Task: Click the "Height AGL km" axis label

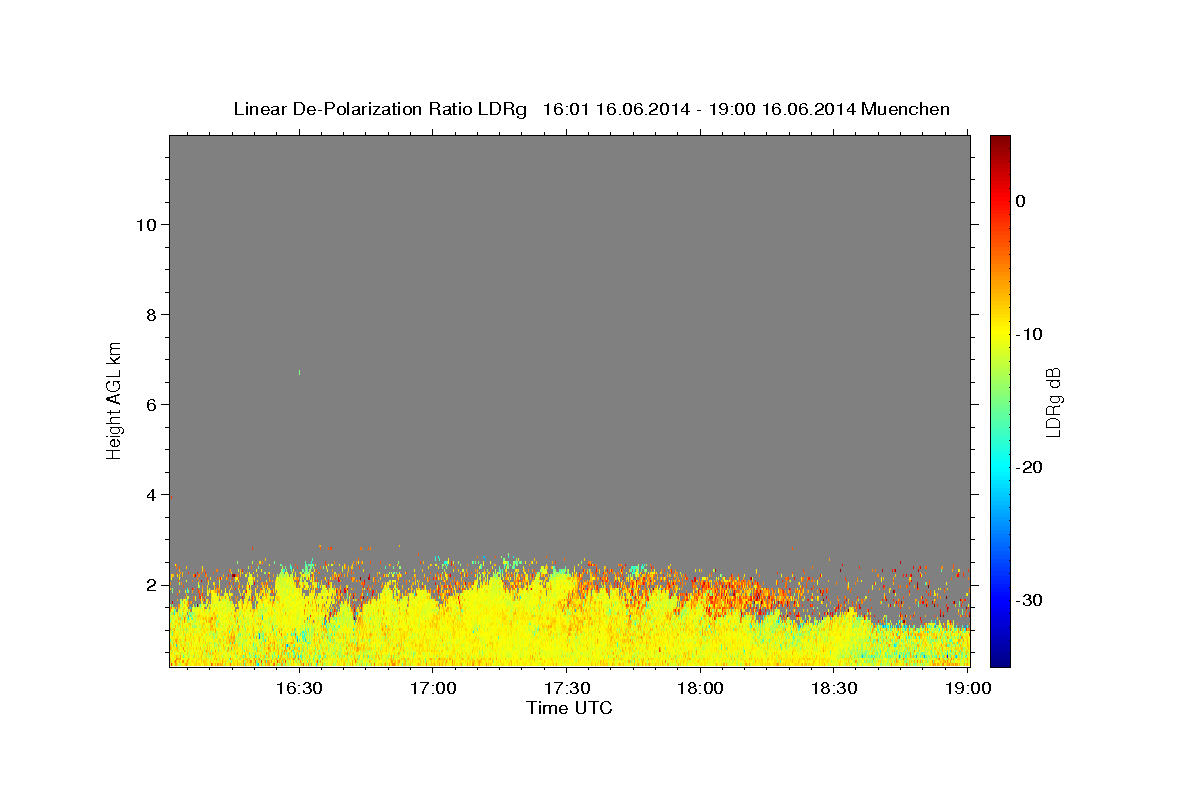Action: pyautogui.click(x=115, y=399)
